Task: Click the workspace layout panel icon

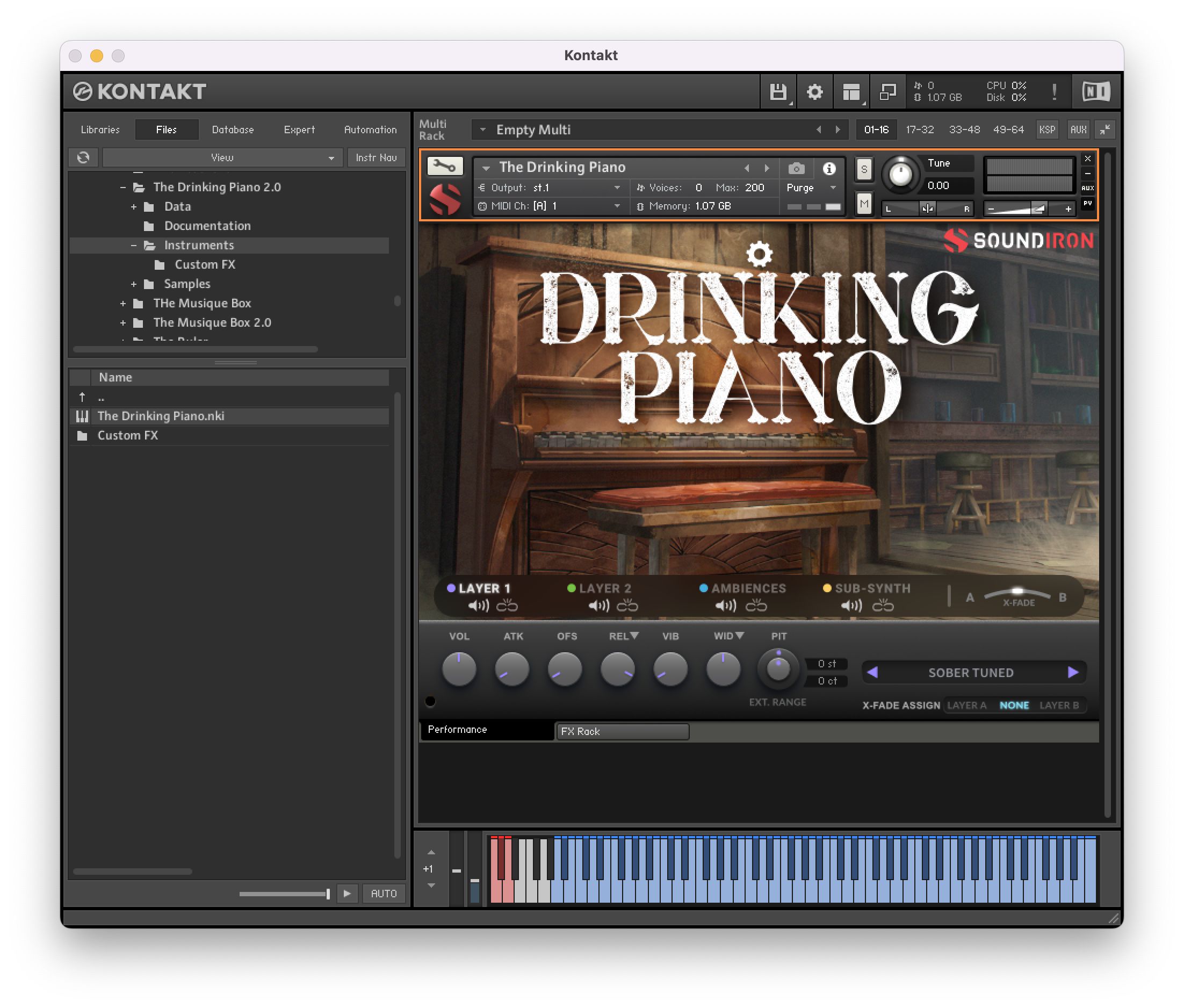Action: click(851, 91)
